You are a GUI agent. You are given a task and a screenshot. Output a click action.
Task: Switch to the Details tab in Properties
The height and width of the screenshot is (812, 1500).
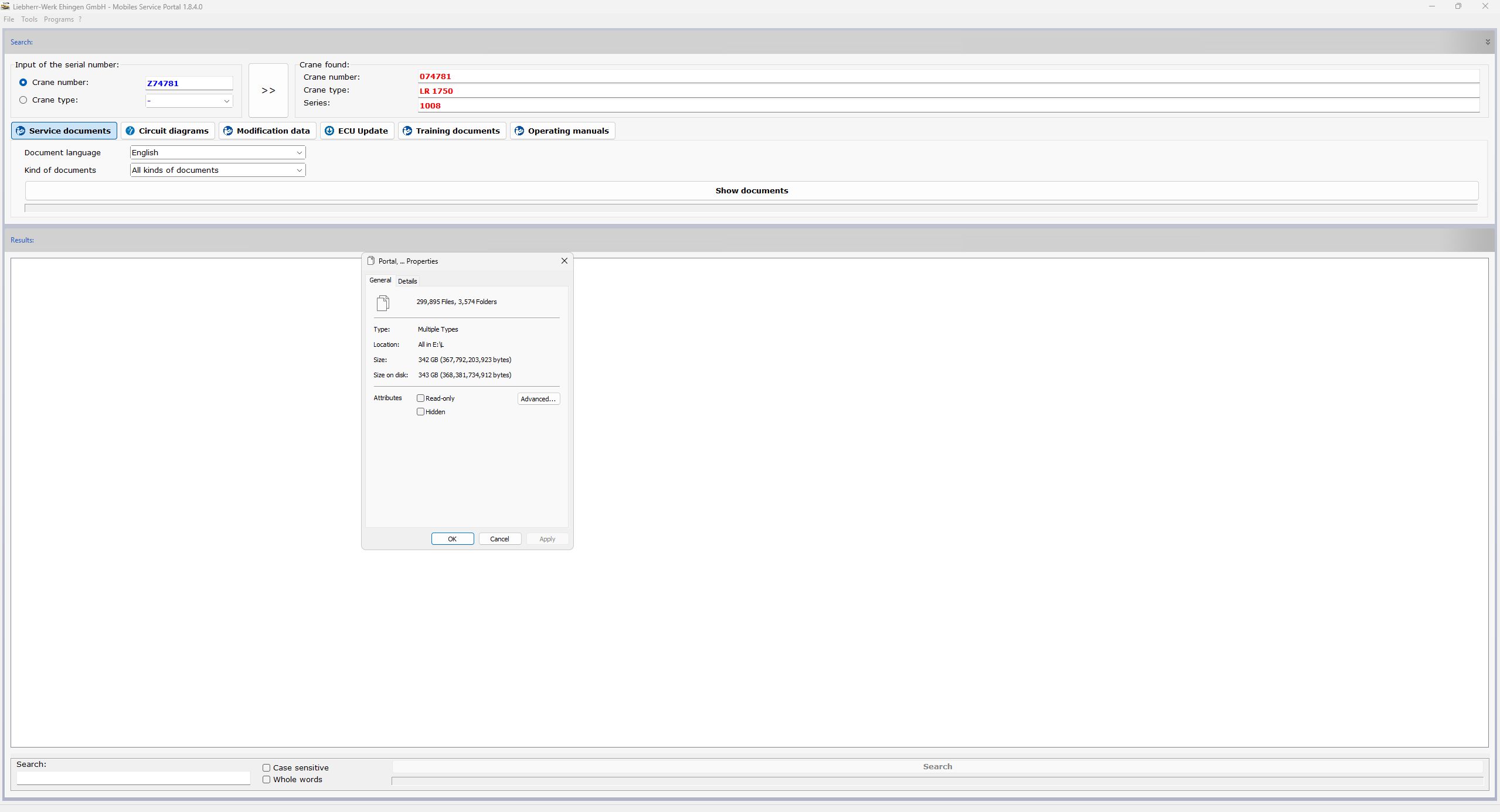pos(407,281)
